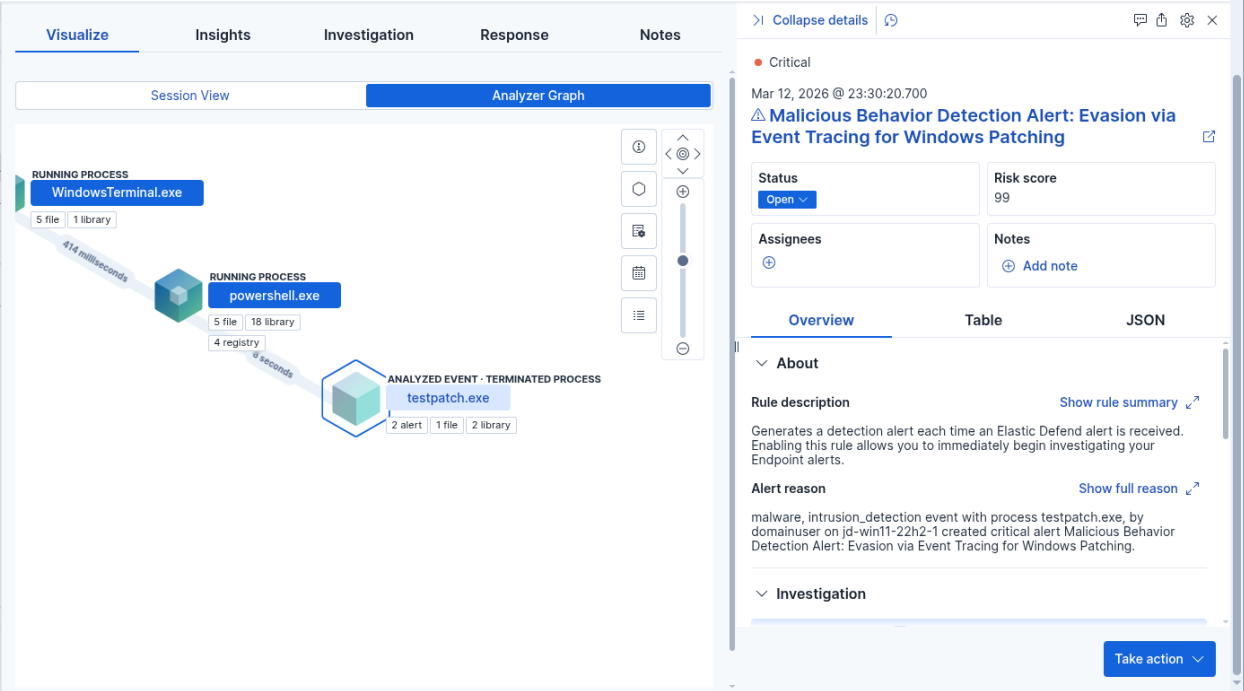
Task: Zoom out with the minus icon
Action: [683, 348]
